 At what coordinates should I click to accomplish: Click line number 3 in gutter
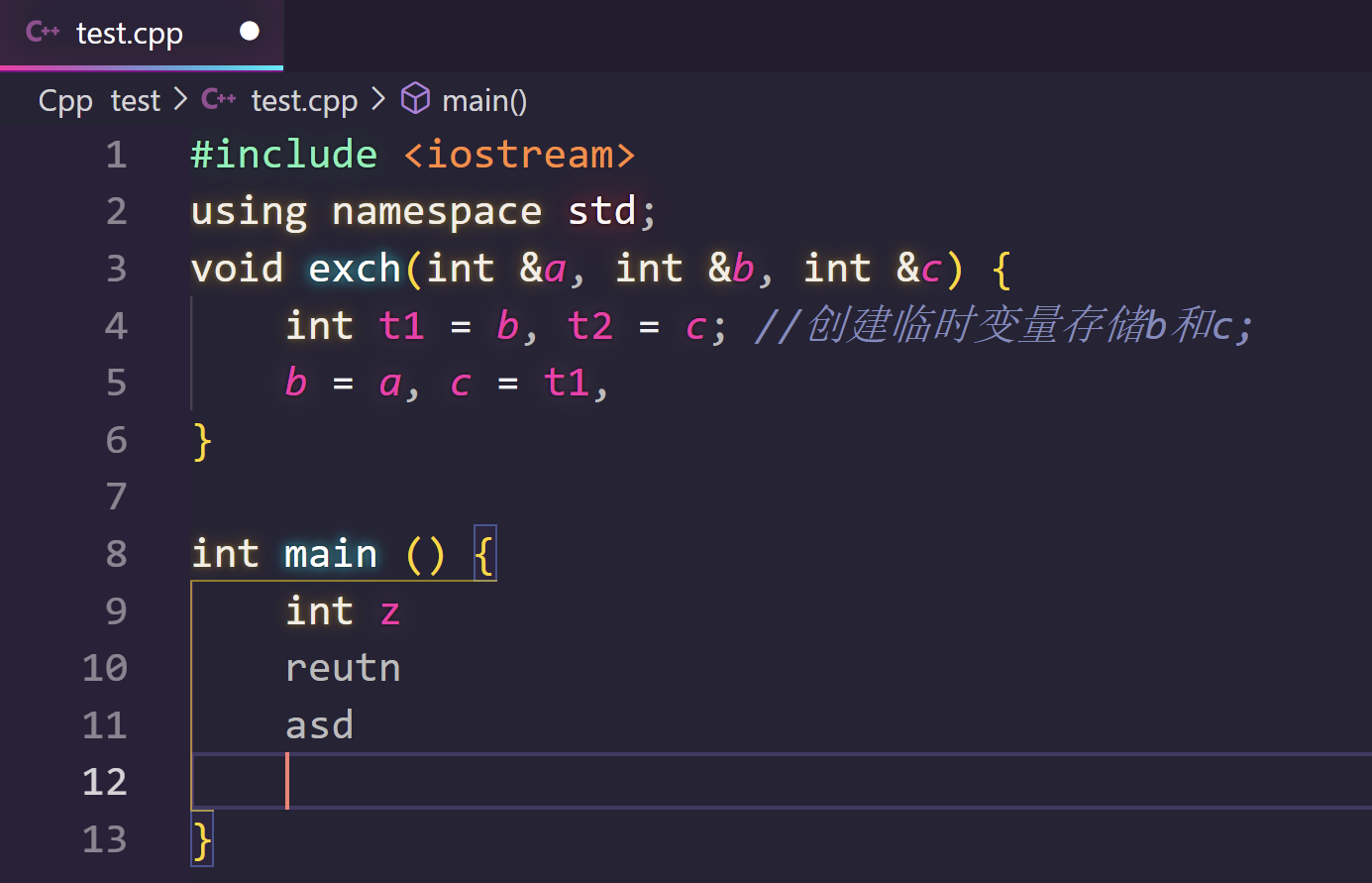tap(116, 269)
